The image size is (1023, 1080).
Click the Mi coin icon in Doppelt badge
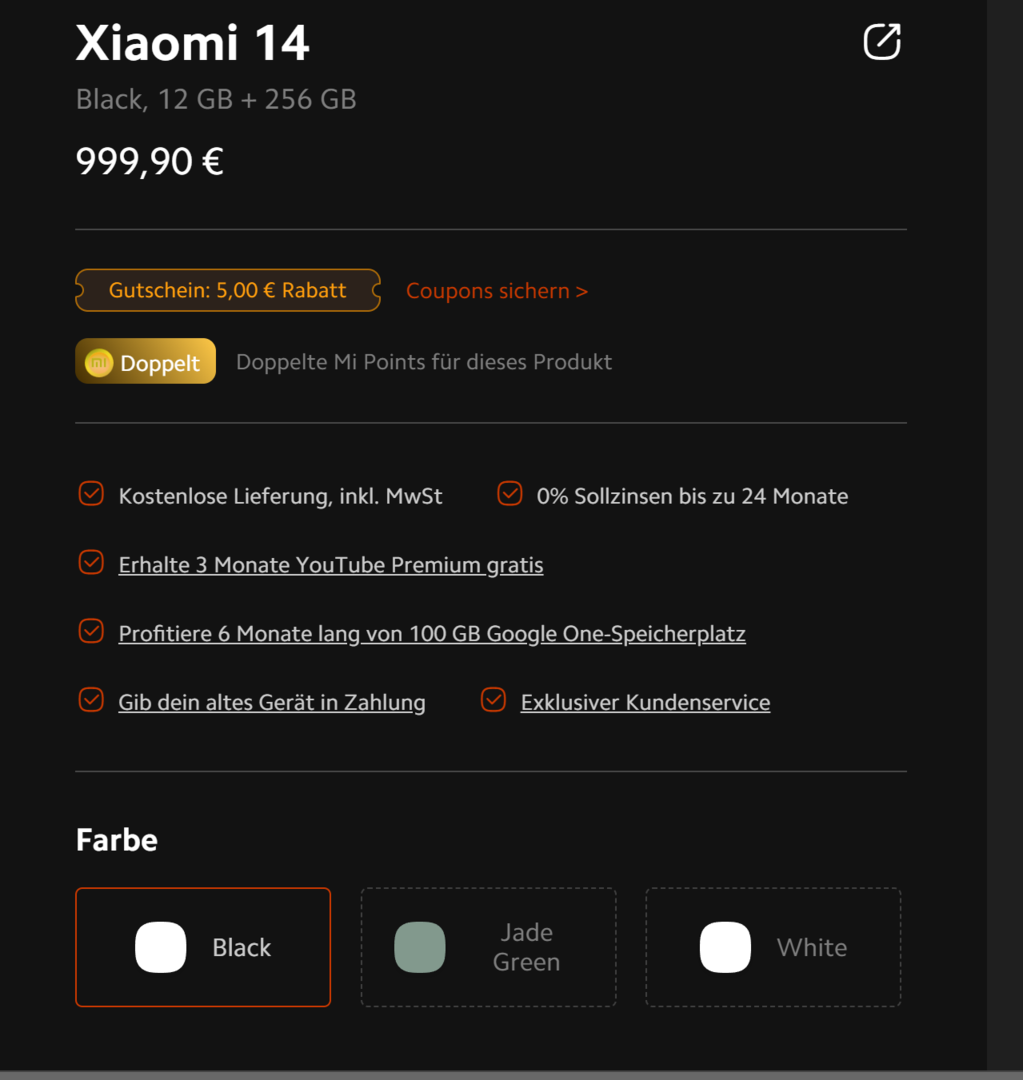click(99, 362)
